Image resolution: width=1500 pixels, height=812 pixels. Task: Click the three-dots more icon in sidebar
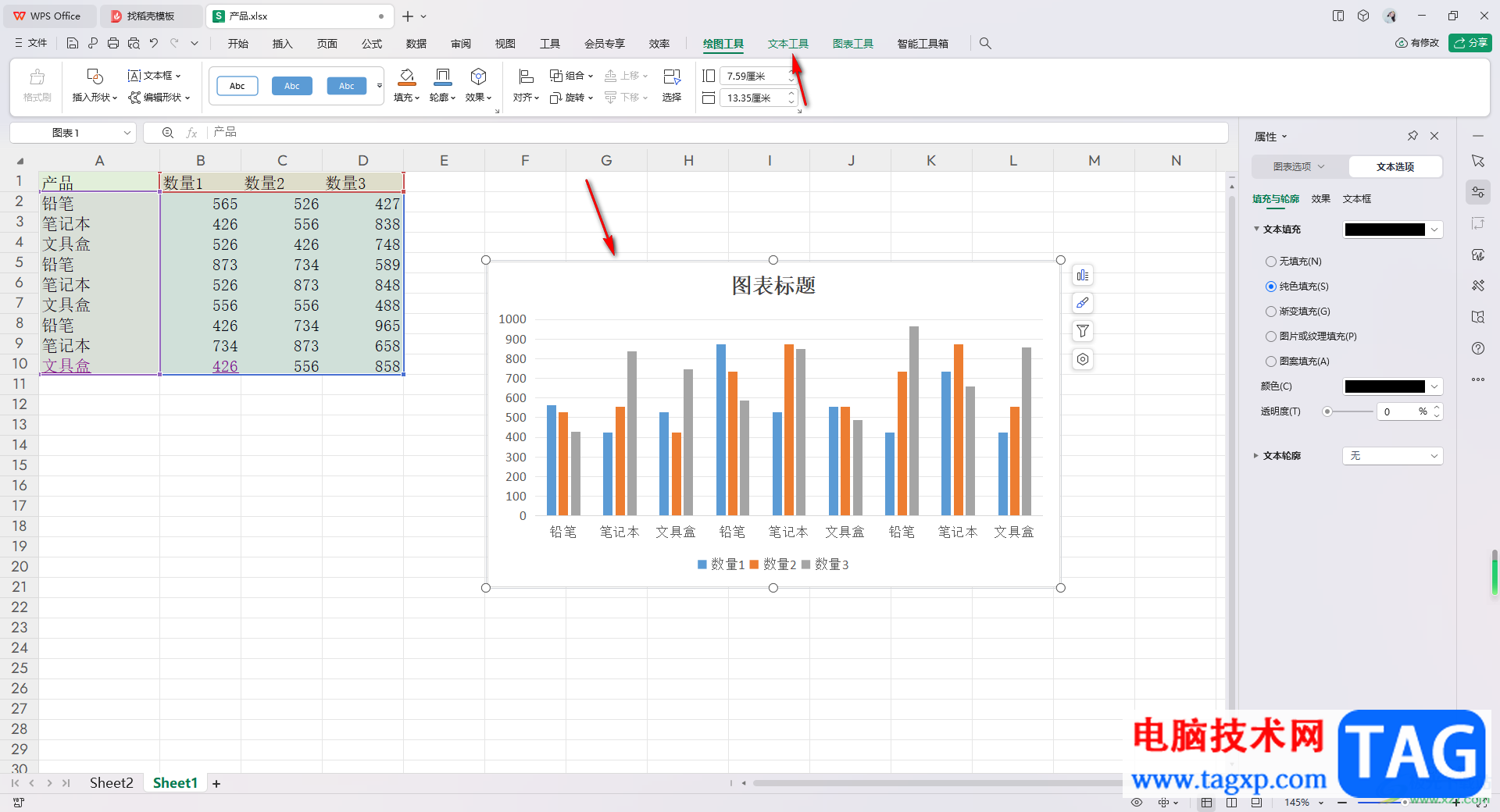(x=1478, y=379)
